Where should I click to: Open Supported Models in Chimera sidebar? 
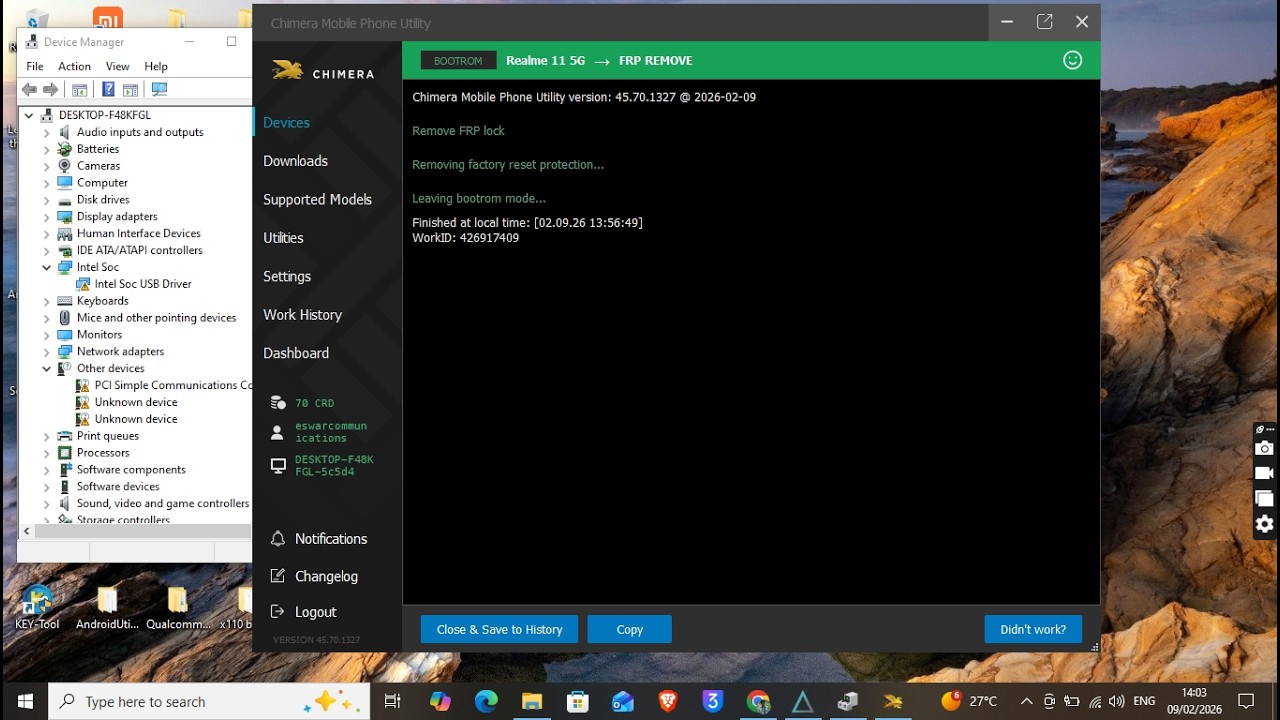(317, 199)
